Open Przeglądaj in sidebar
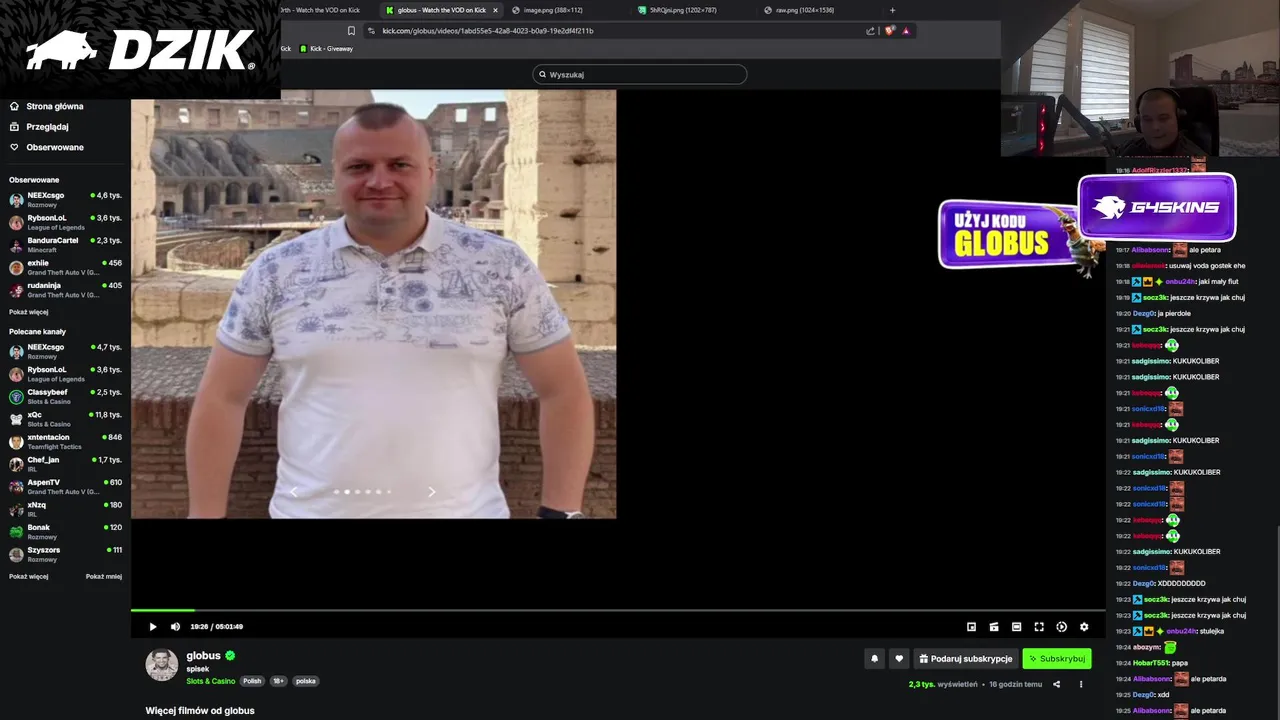The width and height of the screenshot is (1280, 720). click(x=40, y=127)
